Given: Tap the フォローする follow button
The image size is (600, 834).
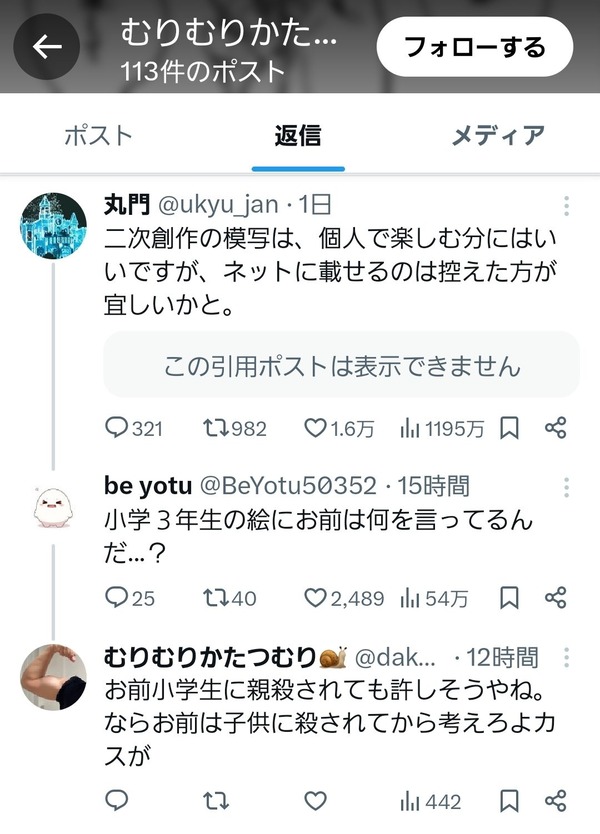Looking at the screenshot, I should [474, 47].
